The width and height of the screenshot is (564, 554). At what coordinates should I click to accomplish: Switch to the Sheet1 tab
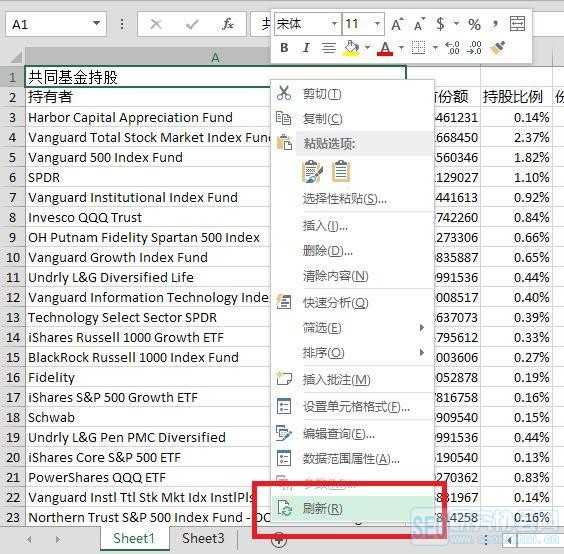[134, 538]
